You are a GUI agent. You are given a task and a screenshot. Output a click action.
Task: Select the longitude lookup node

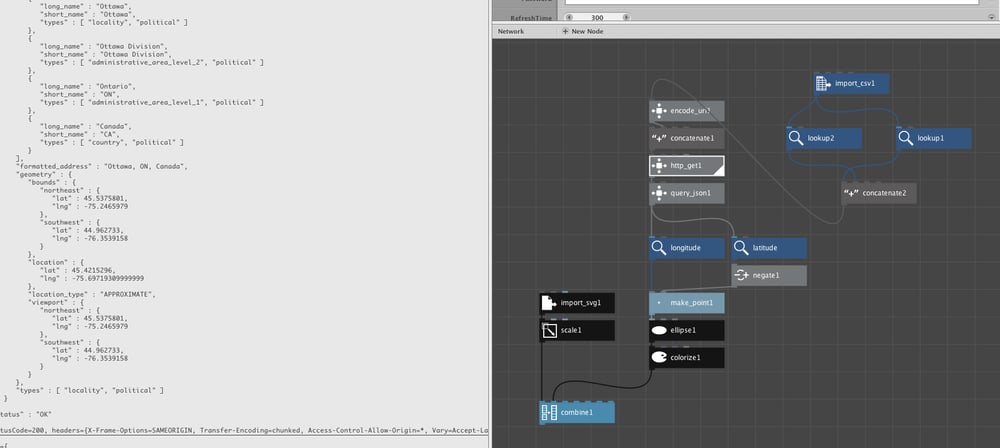tap(686, 248)
